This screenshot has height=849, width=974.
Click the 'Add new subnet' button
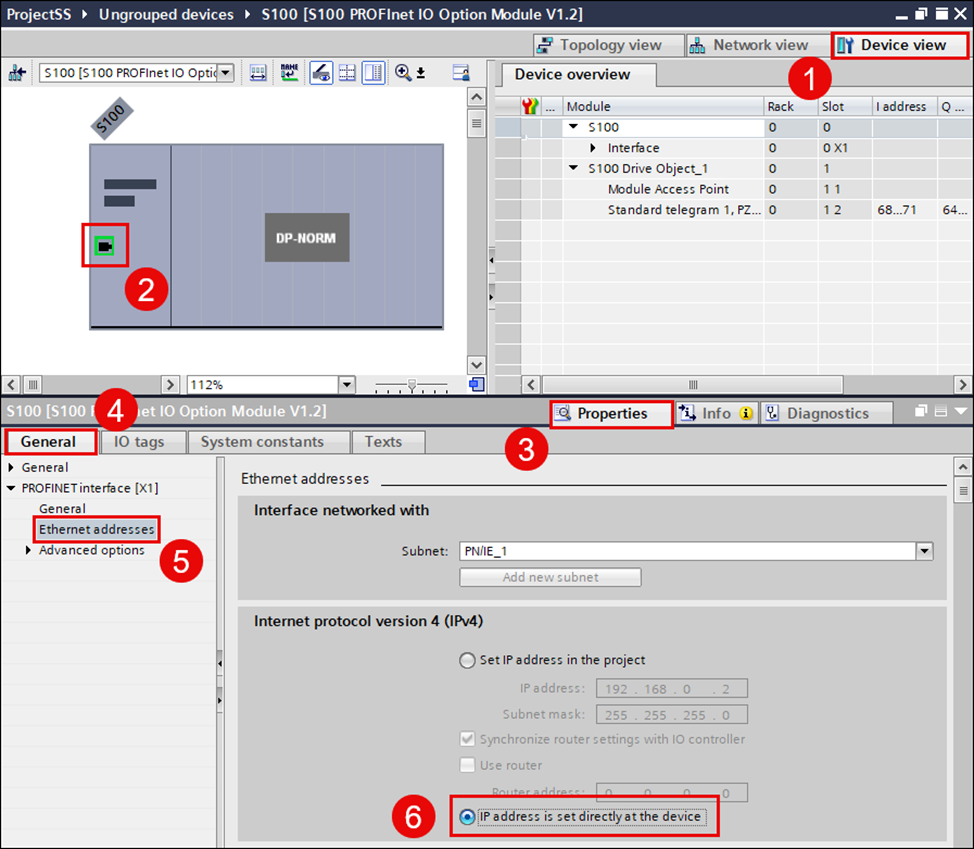coord(550,577)
